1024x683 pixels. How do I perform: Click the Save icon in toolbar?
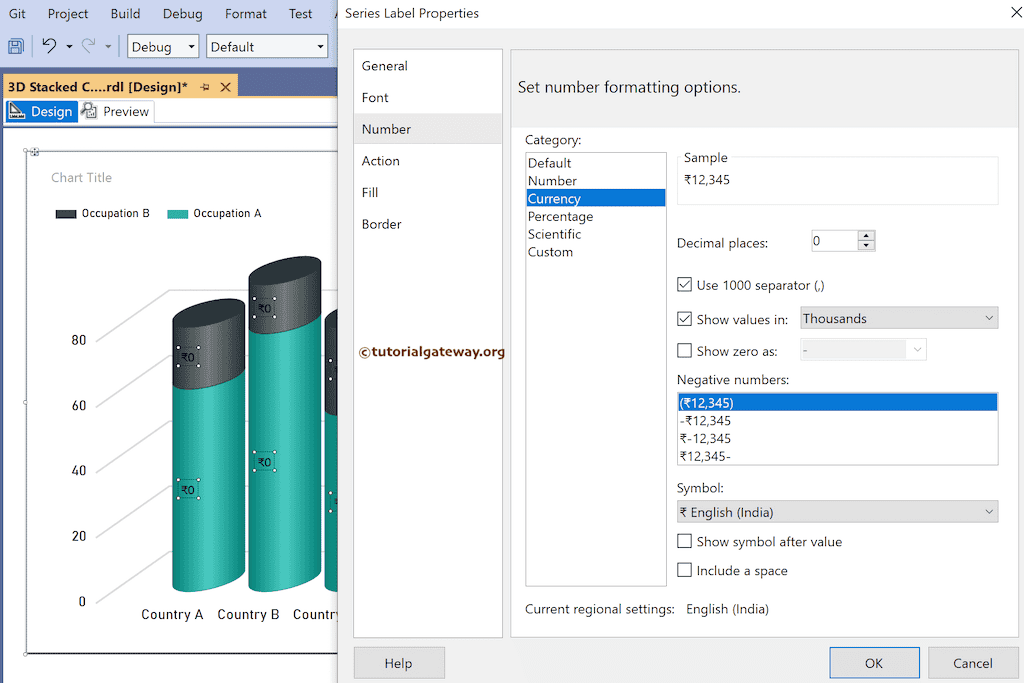[16, 46]
